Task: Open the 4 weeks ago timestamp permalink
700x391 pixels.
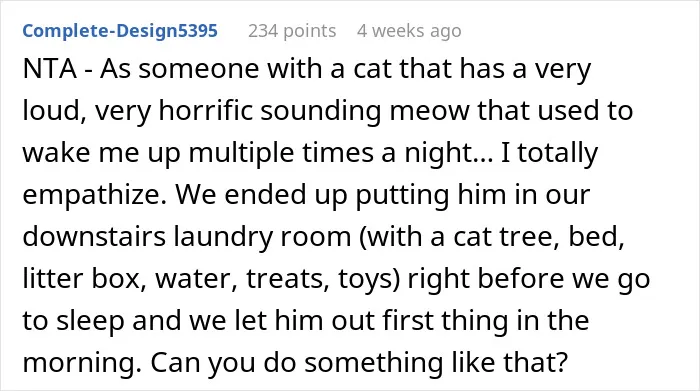Action: coord(409,31)
